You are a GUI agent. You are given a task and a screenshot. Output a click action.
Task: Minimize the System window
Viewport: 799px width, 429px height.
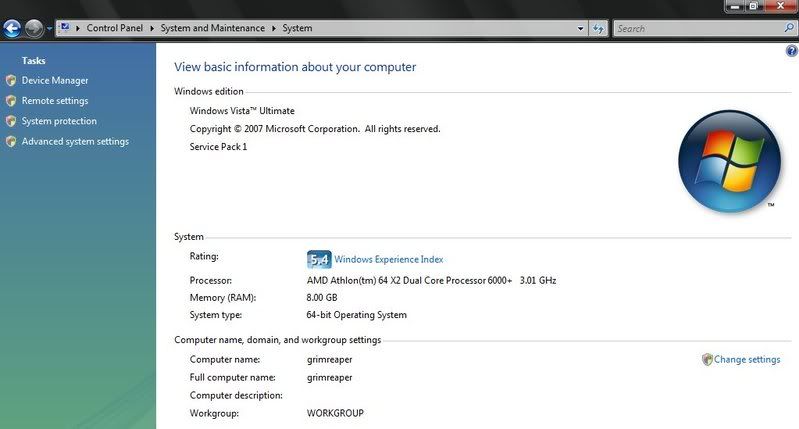[x=735, y=6]
